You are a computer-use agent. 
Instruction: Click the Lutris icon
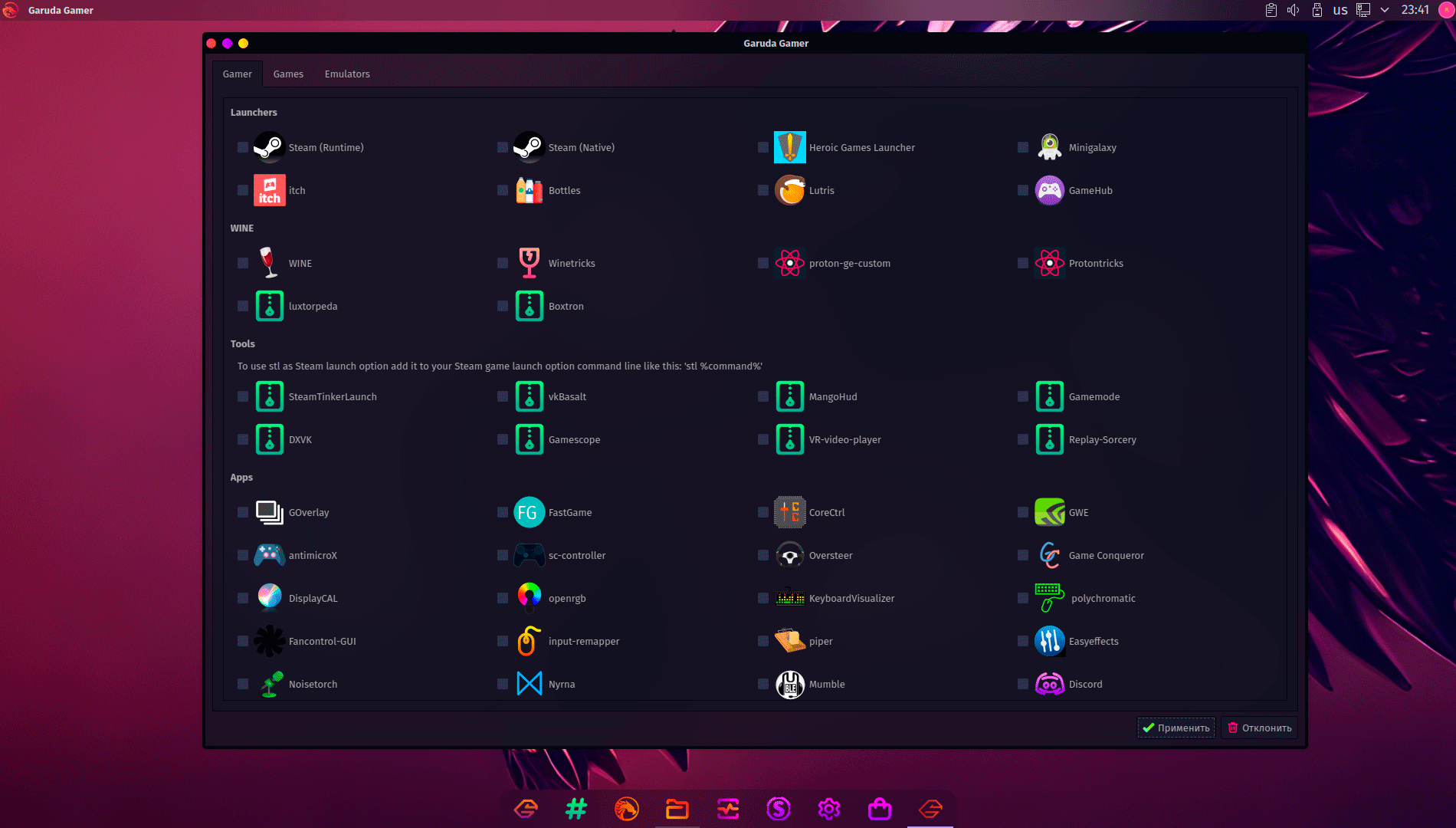pos(789,190)
